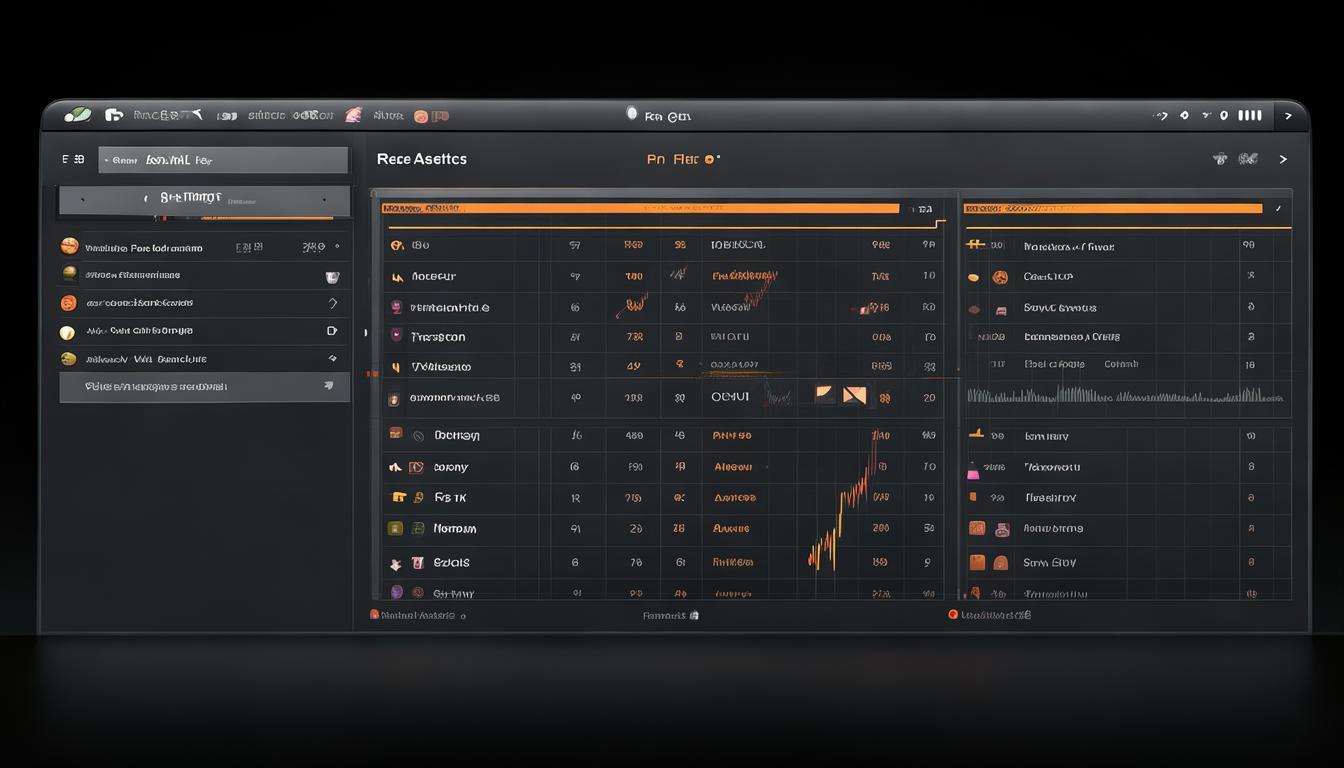
Task: Select the highlighted bottom entry in the sidebar list
Action: [205, 387]
